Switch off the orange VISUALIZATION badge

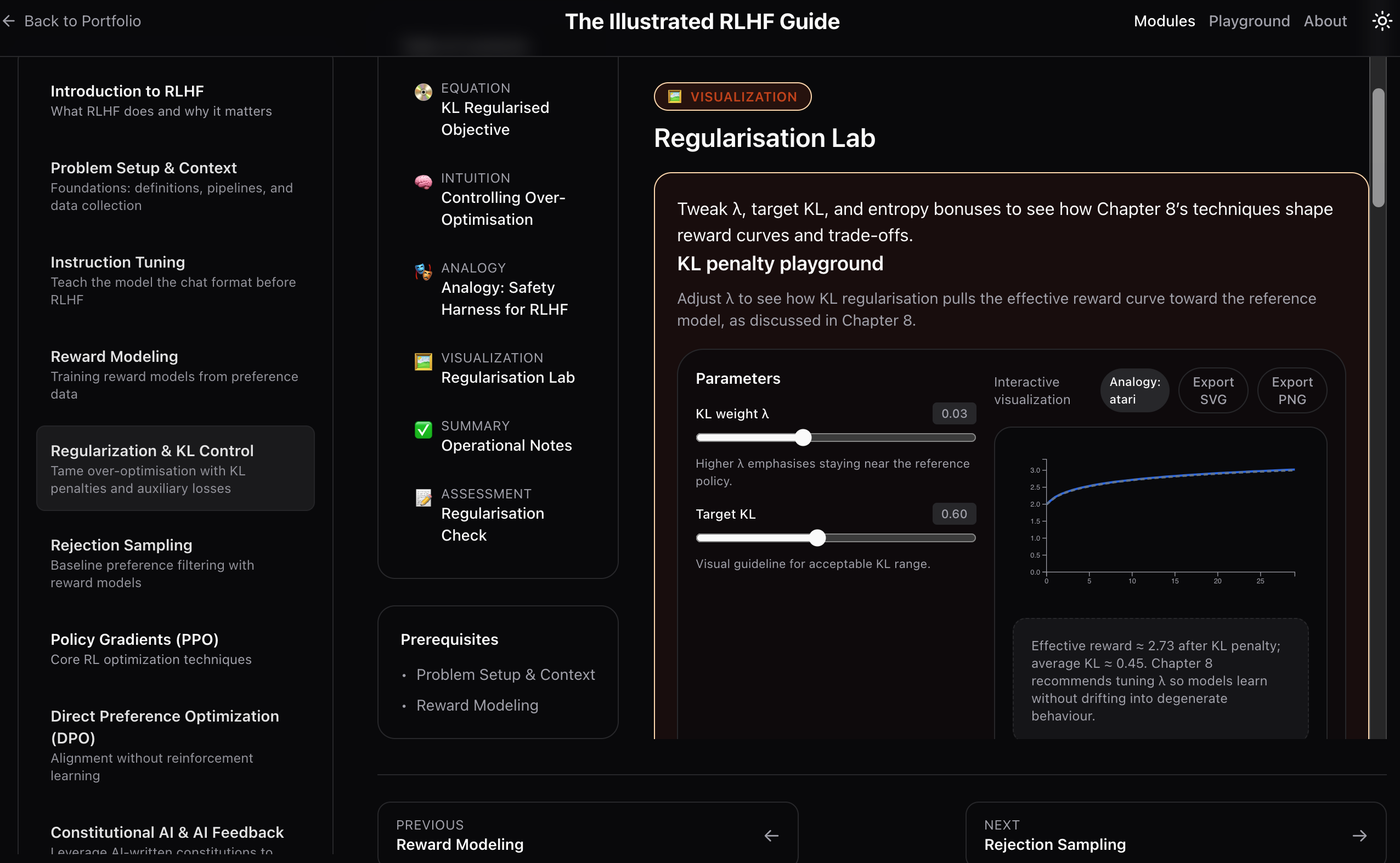point(732,96)
